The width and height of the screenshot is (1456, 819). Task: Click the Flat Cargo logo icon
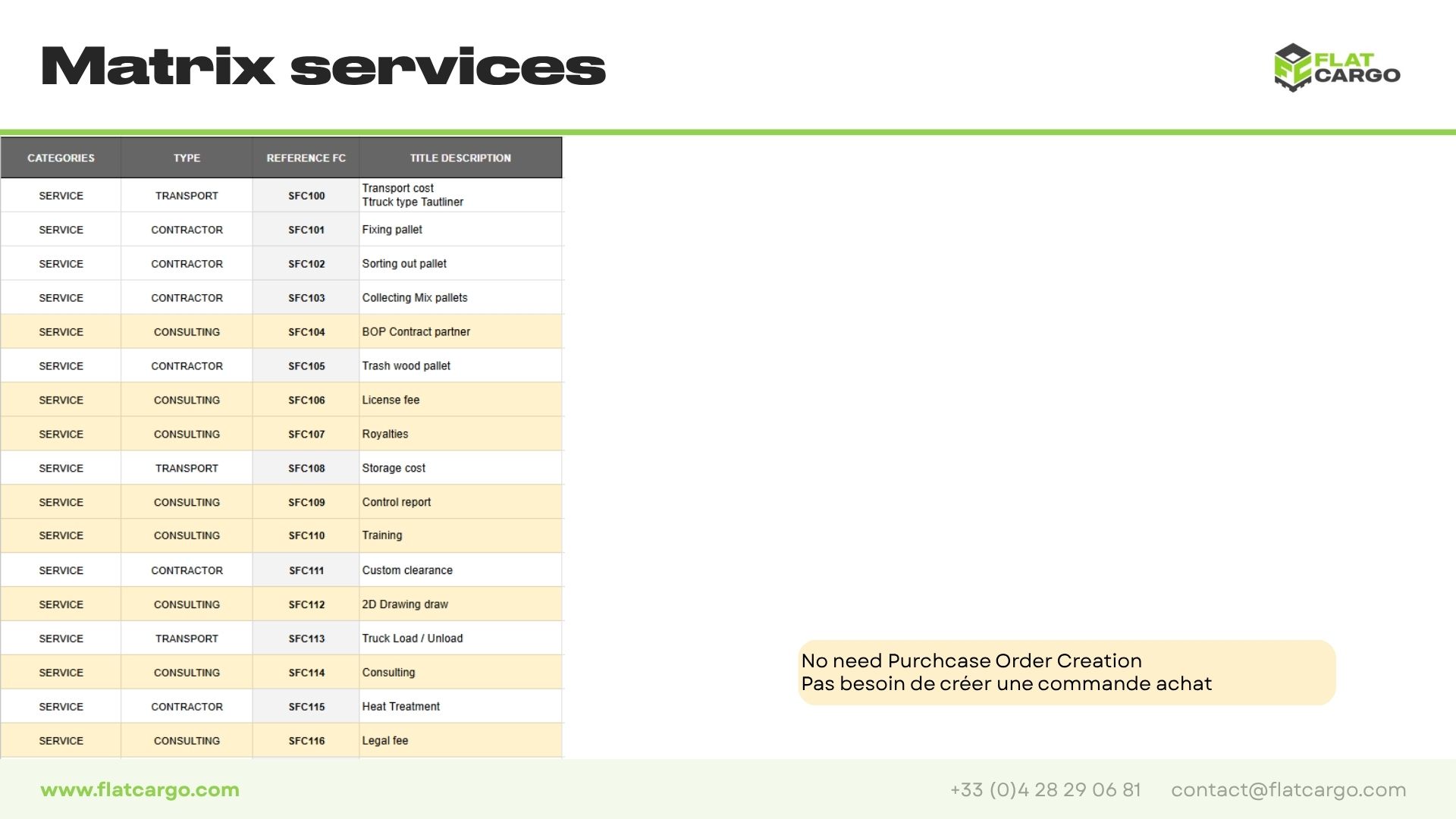pyautogui.click(x=1292, y=67)
